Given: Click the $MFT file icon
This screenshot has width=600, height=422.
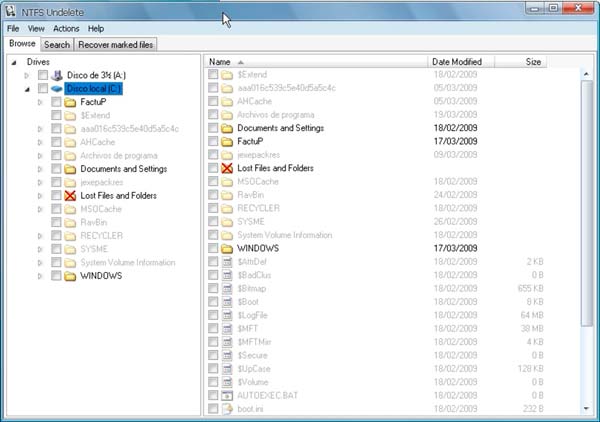Looking at the screenshot, I should tap(227, 329).
